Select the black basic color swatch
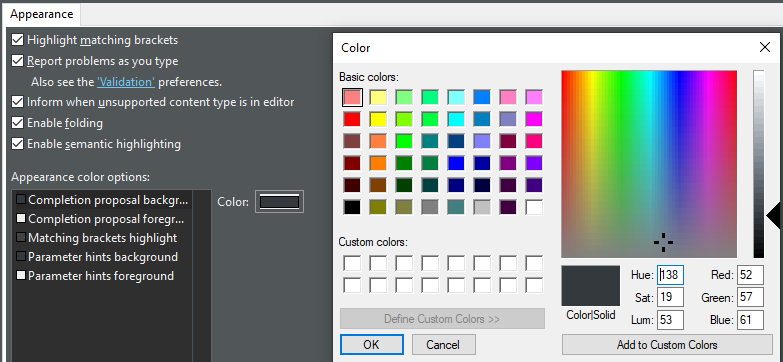The height and width of the screenshot is (362, 783). point(352,207)
